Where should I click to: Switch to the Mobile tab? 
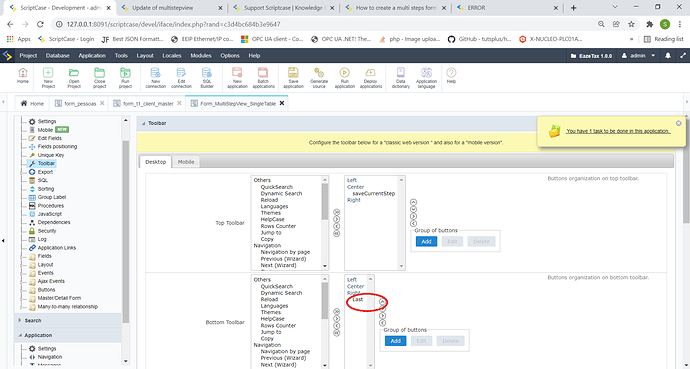coord(186,162)
